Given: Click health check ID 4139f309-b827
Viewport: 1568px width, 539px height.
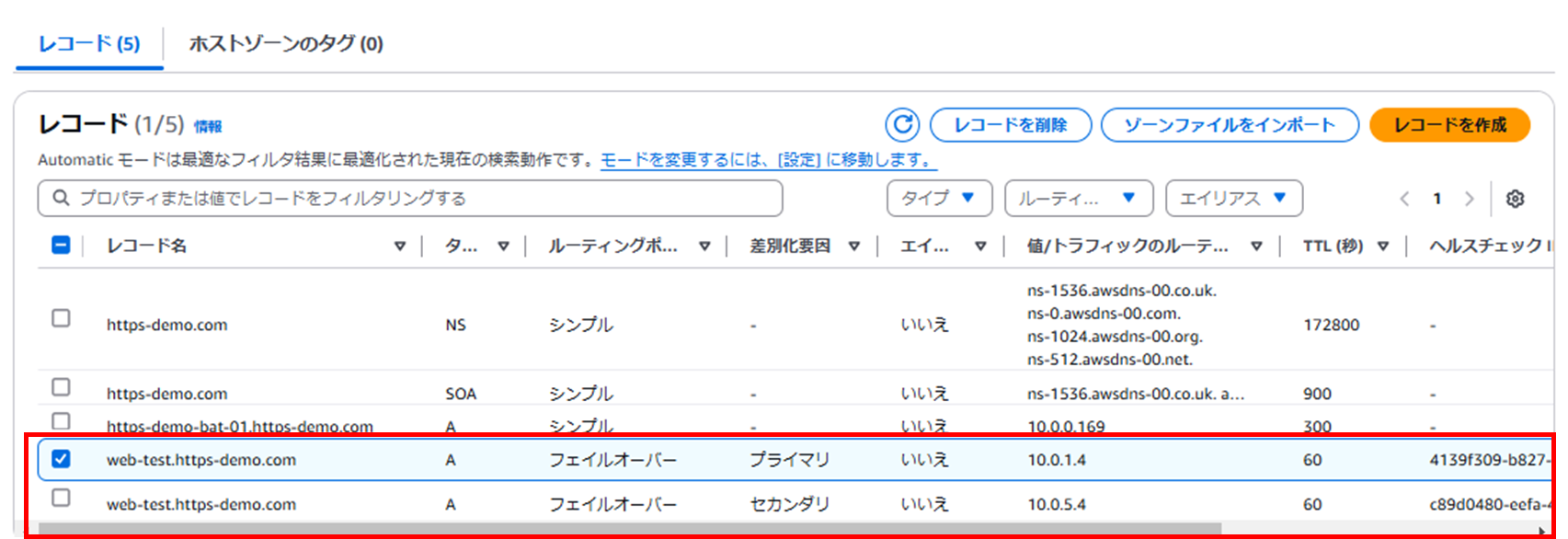Looking at the screenshot, I should click(1490, 460).
